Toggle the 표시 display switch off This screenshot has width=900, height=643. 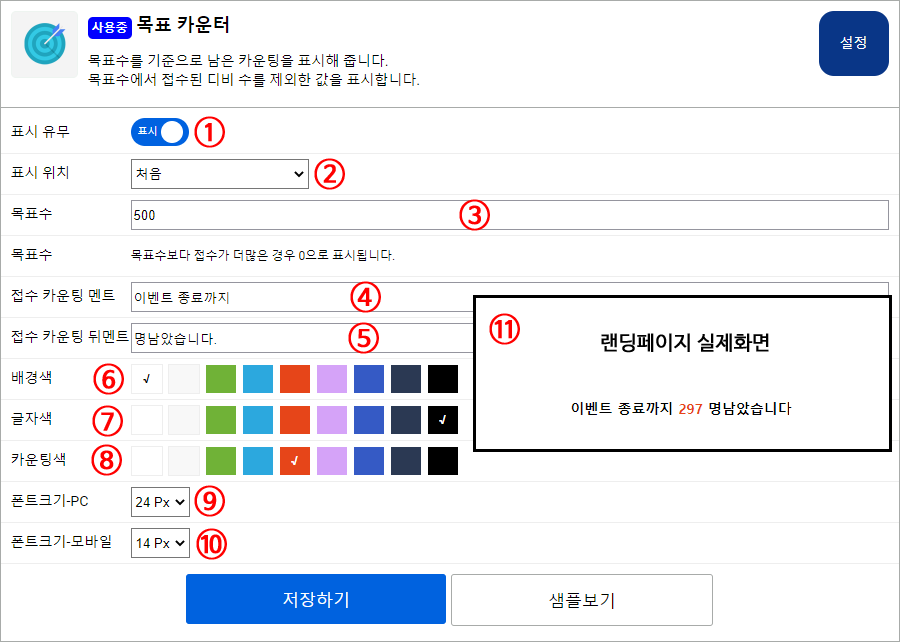tap(159, 132)
